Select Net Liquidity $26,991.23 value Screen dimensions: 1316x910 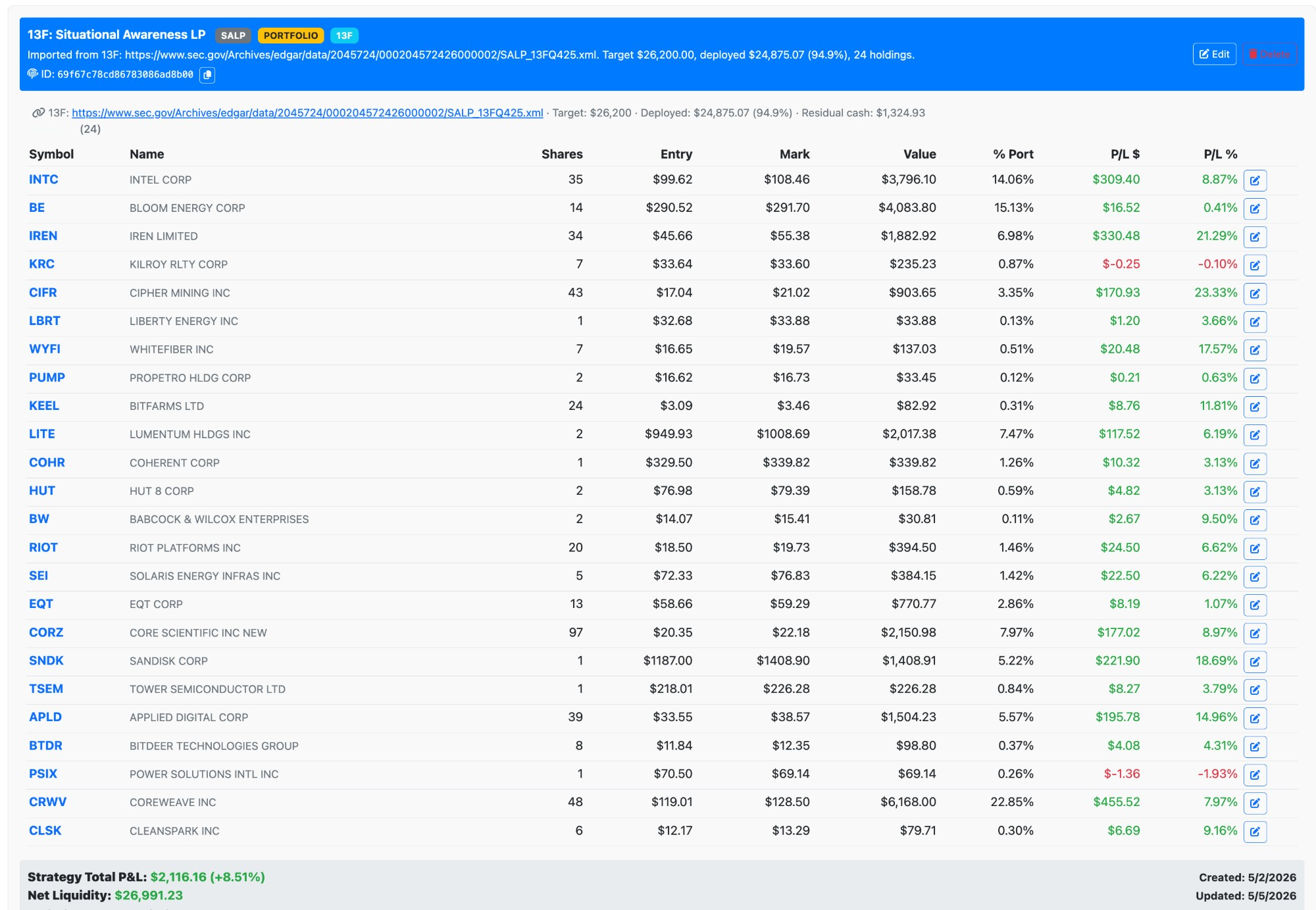click(149, 895)
